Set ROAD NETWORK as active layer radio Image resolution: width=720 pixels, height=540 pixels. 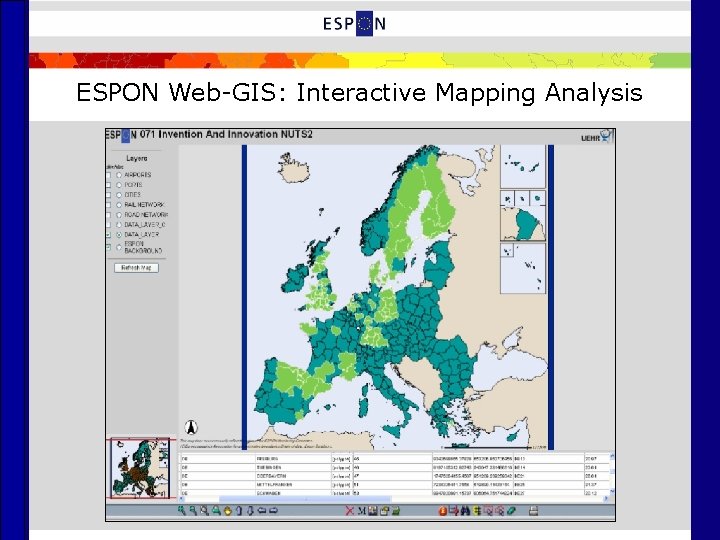119,215
